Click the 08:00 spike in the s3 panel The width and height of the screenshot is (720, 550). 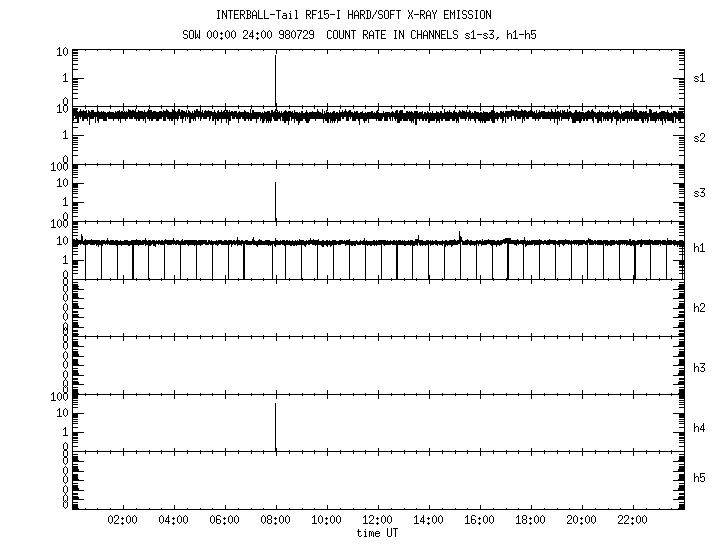276,198
